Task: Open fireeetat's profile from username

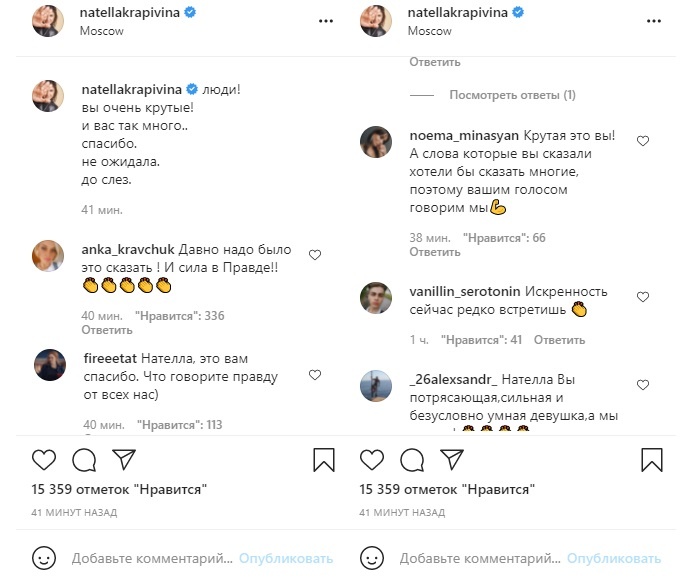Action: (114, 358)
